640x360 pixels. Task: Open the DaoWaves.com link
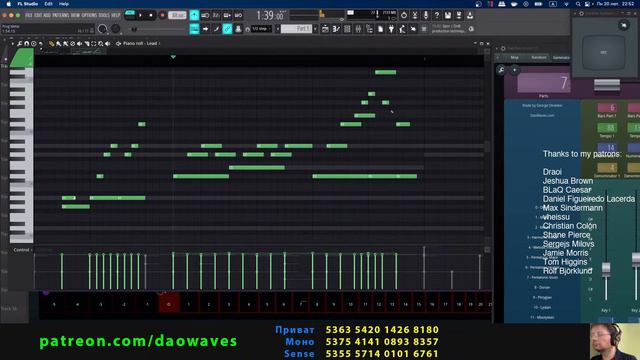coord(542,116)
